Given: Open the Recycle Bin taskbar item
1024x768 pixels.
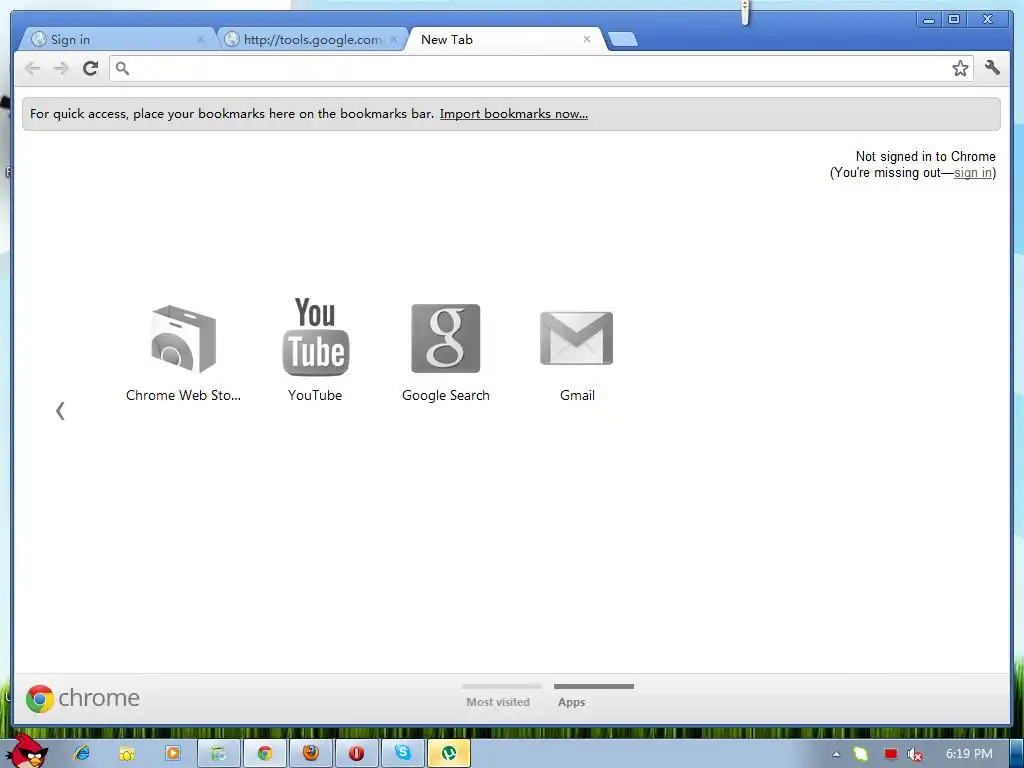Looking at the screenshot, I should tap(219, 753).
